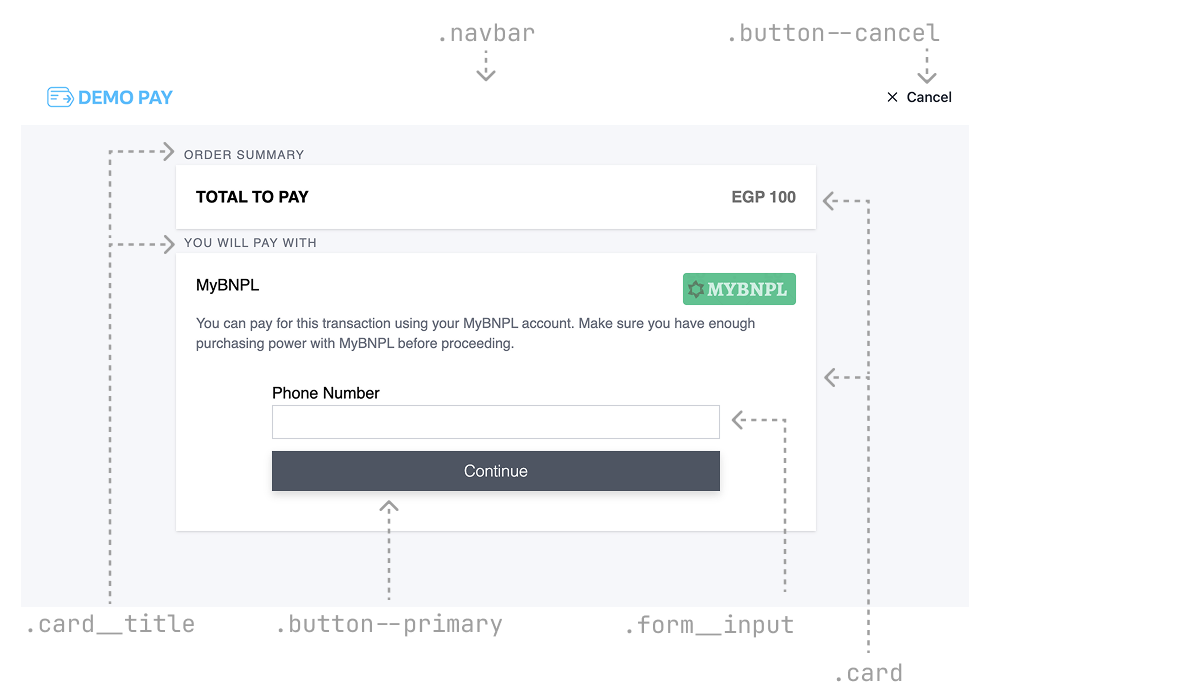Click the X icon next to Cancel

click(892, 97)
